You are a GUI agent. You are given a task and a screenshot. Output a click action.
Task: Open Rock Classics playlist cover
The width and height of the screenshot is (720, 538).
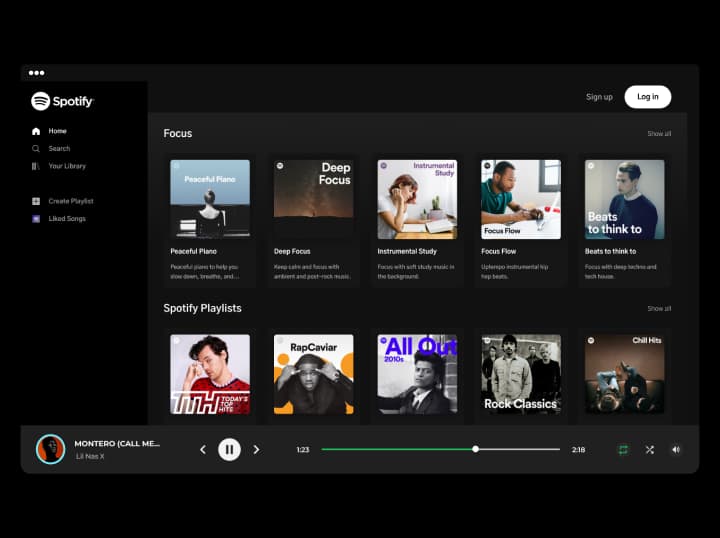point(521,374)
